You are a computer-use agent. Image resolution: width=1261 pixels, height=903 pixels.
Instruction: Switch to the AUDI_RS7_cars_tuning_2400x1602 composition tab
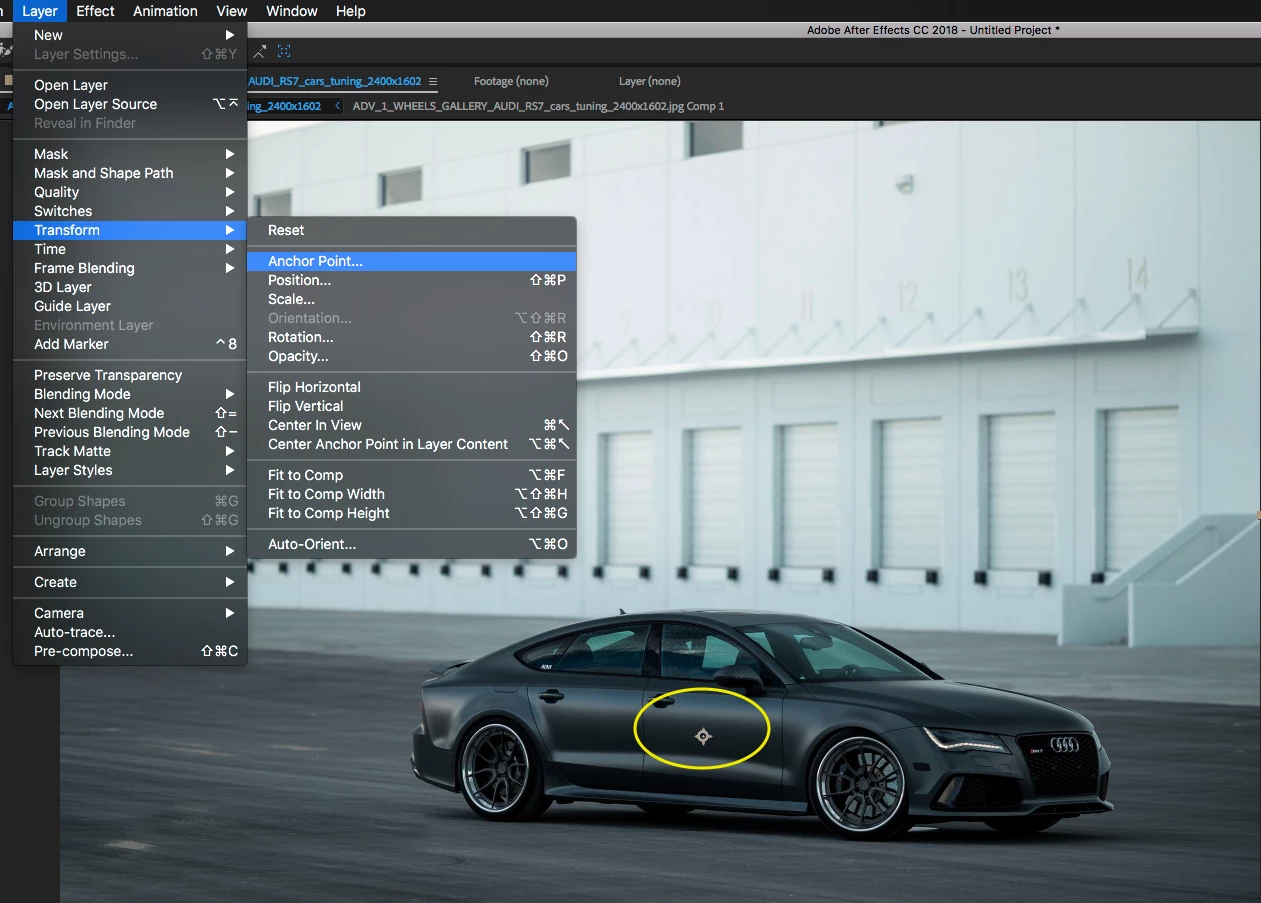pyautogui.click(x=335, y=81)
